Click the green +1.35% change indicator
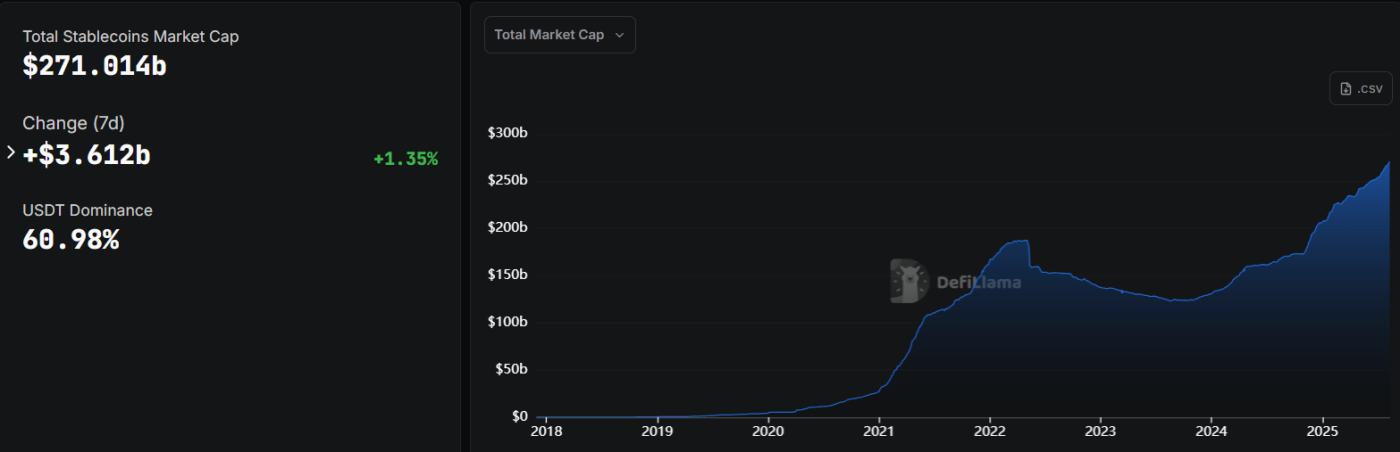 coord(405,159)
